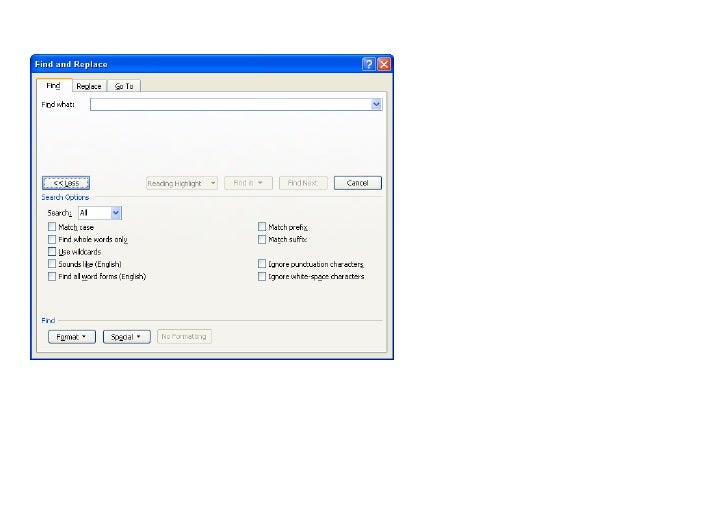Enable the Match suffix checkbox
Viewport: 728px width, 515px height.
262,239
